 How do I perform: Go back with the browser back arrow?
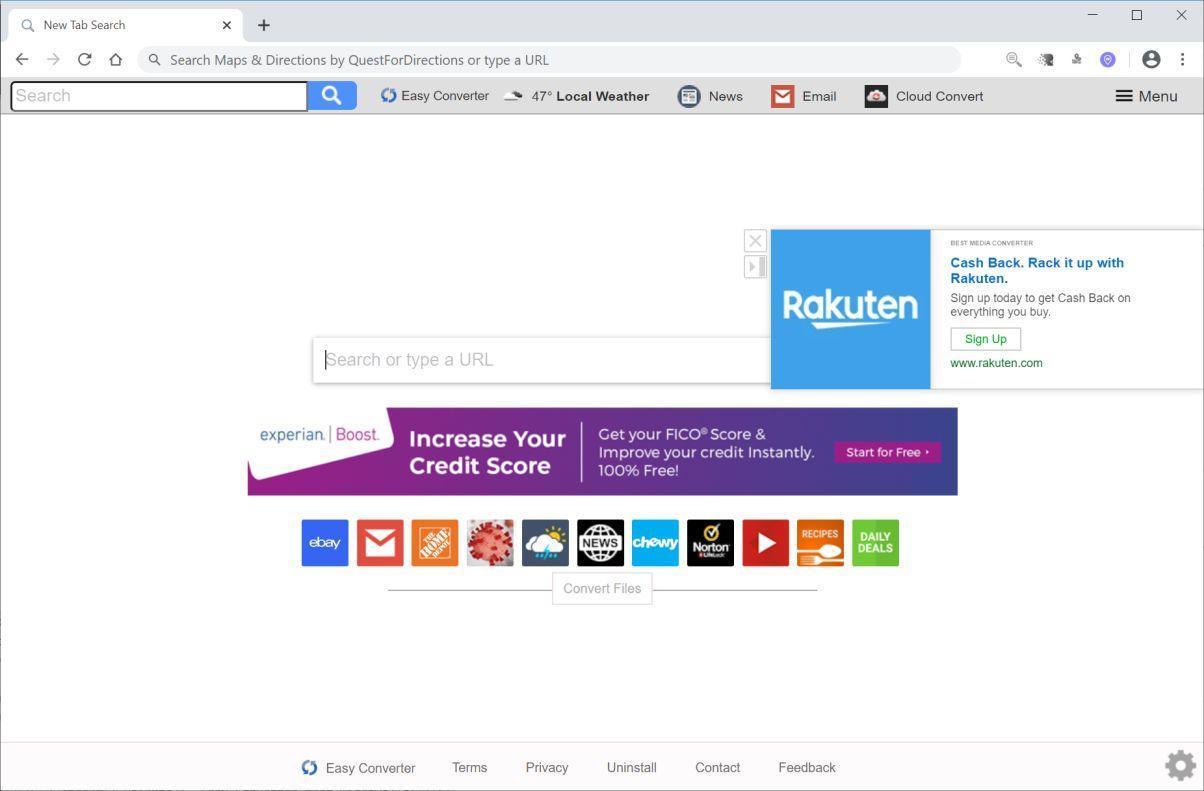coord(22,60)
